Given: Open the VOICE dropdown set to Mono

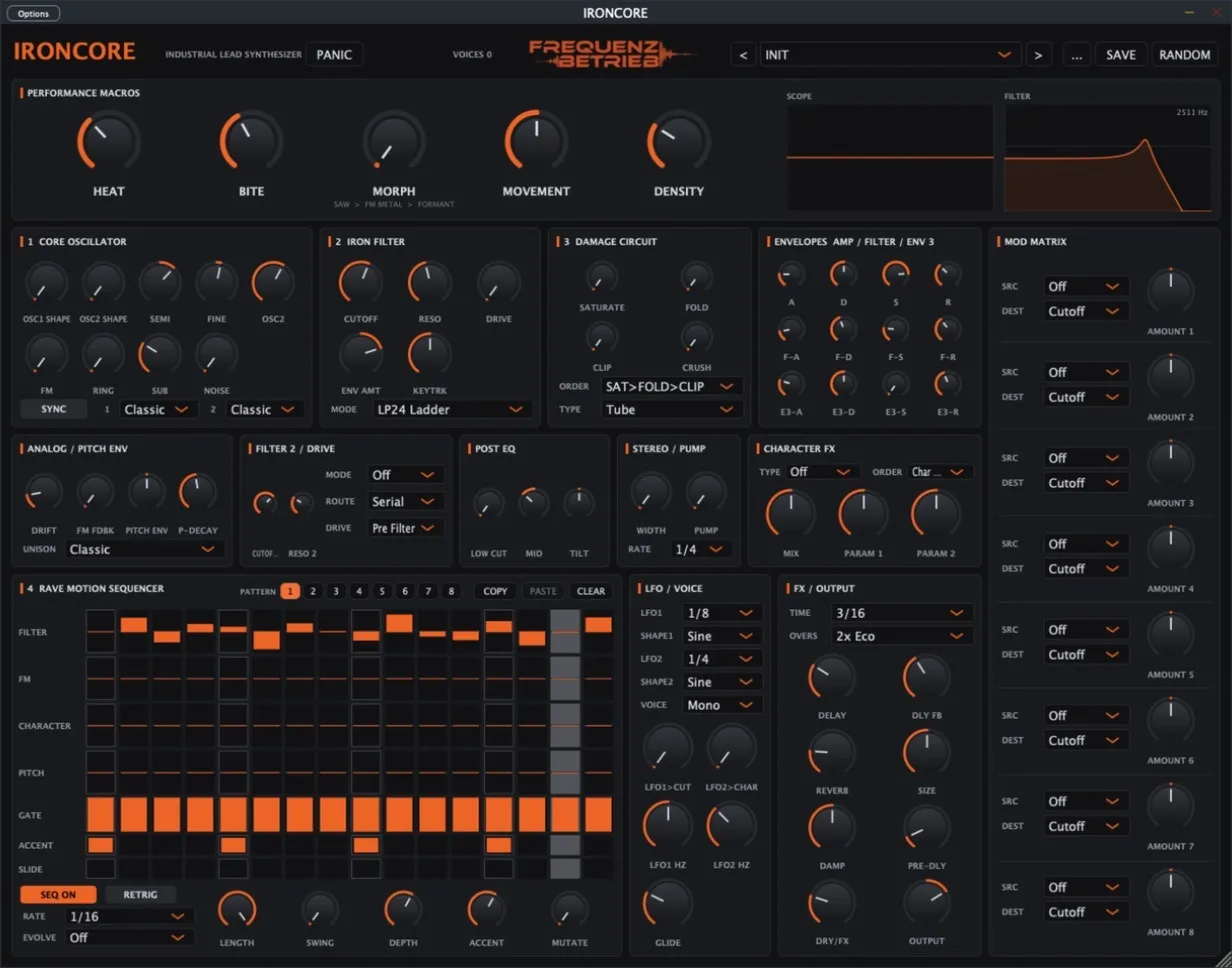Looking at the screenshot, I should 723,704.
